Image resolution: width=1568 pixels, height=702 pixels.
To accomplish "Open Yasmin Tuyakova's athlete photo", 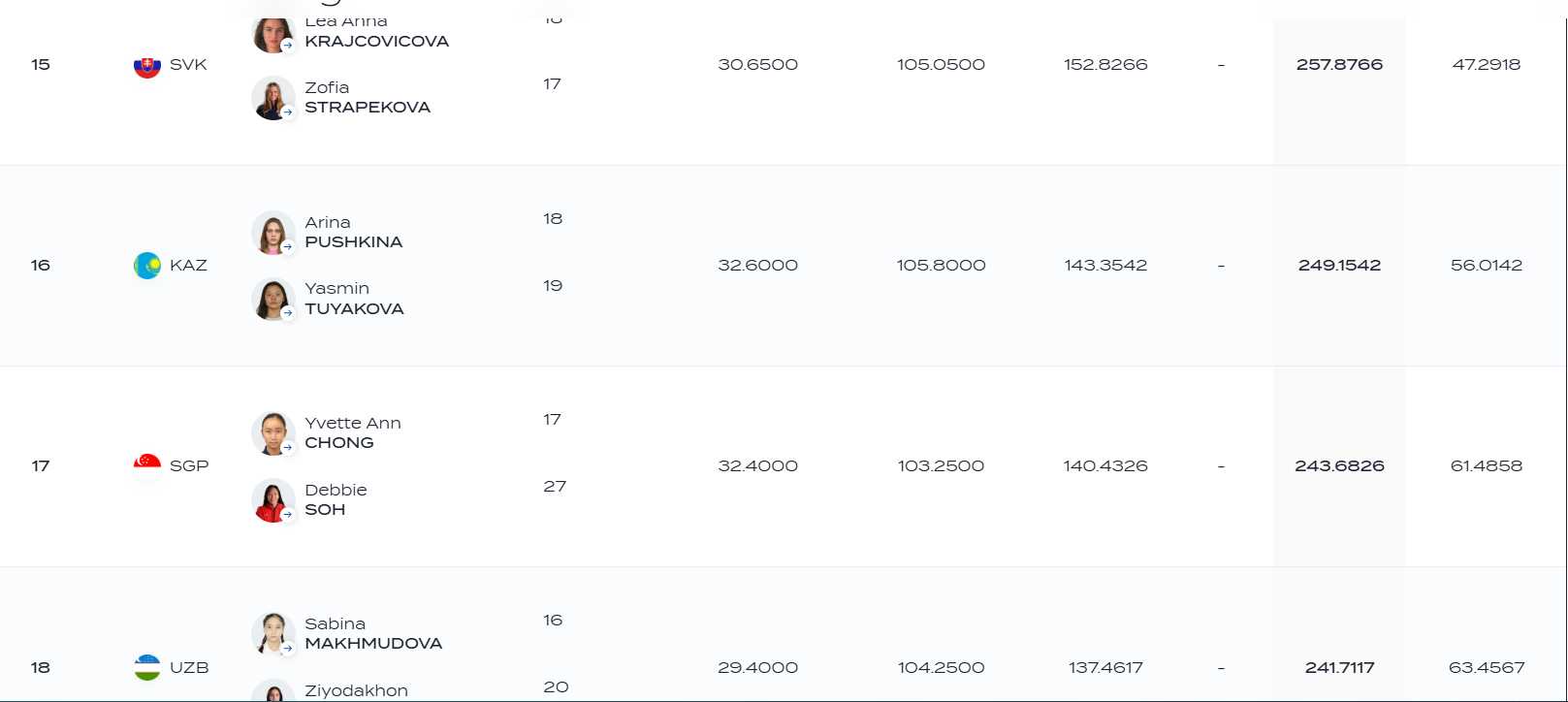I will (273, 300).
